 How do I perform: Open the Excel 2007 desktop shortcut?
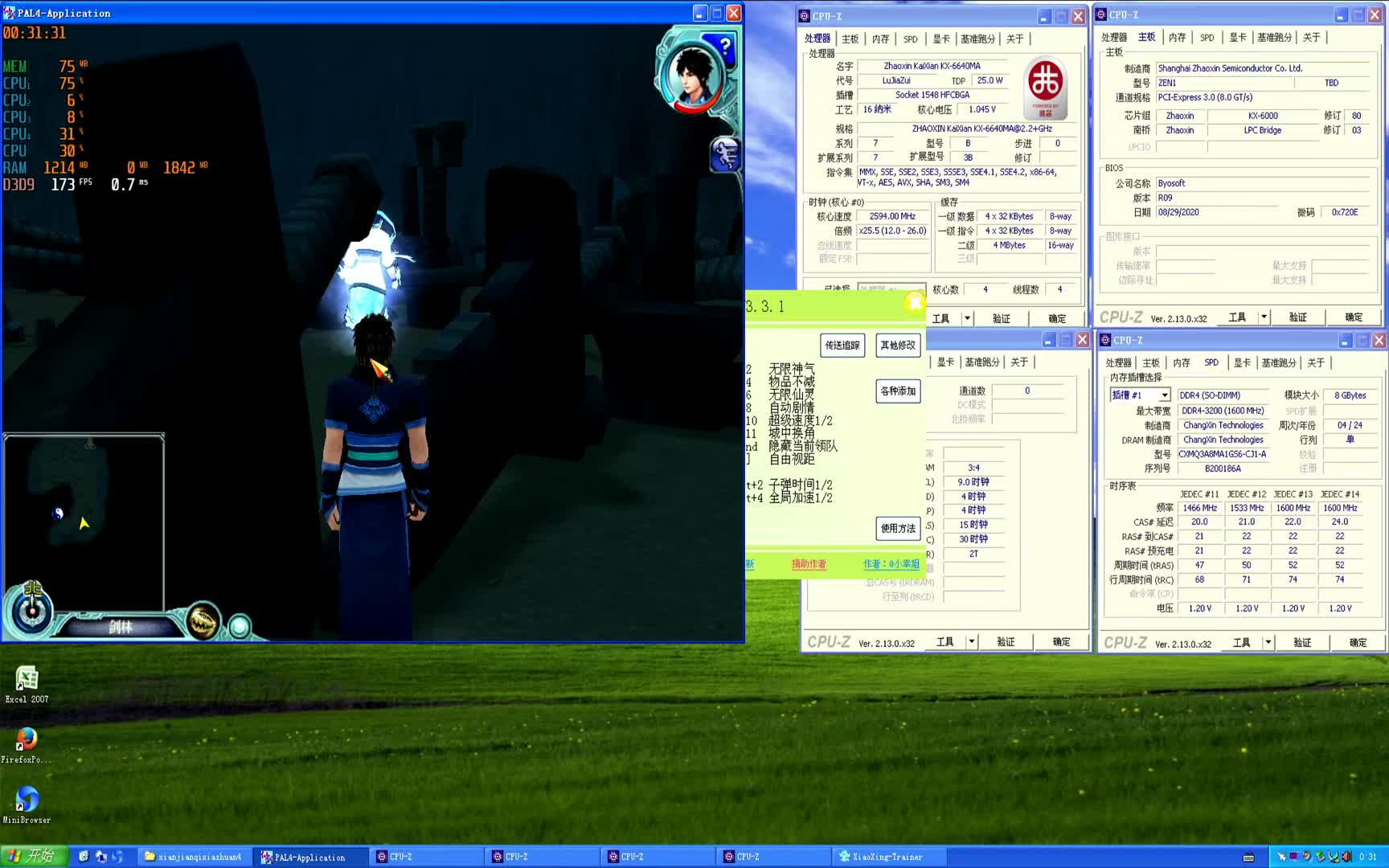point(27,684)
